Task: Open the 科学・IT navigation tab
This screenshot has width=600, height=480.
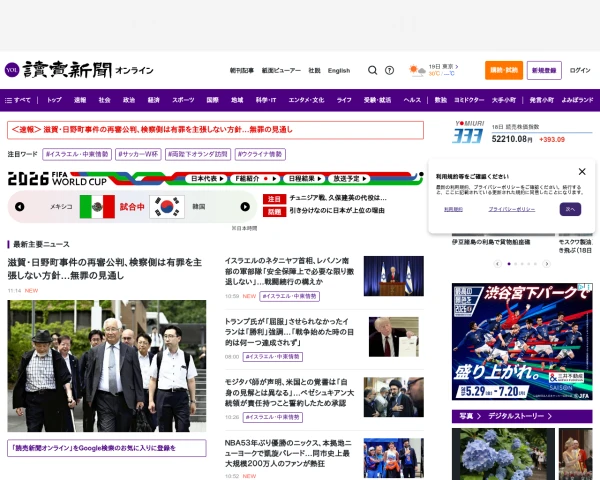Action: click(266, 100)
